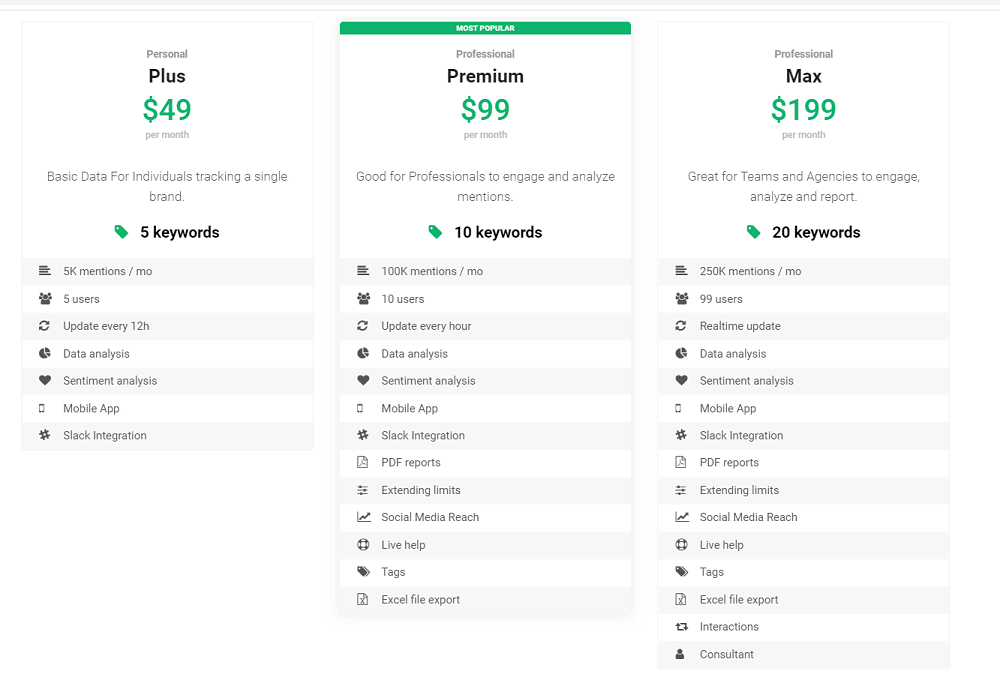This screenshot has height=689, width=1000.
Task: Click the green tag icon beside 5 keywords
Action: (121, 232)
